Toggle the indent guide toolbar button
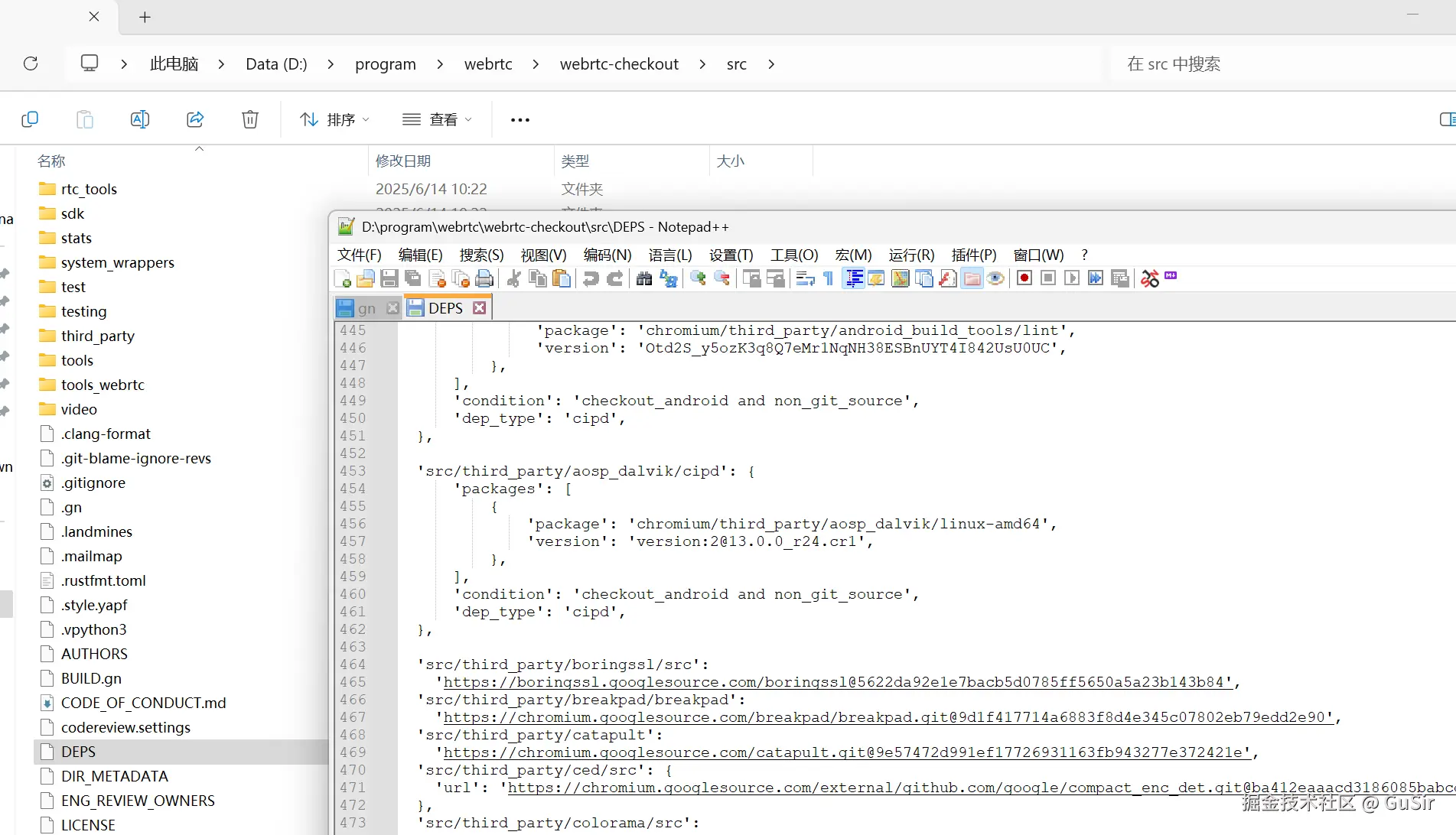Viewport: 1456px width, 835px height. point(853,279)
